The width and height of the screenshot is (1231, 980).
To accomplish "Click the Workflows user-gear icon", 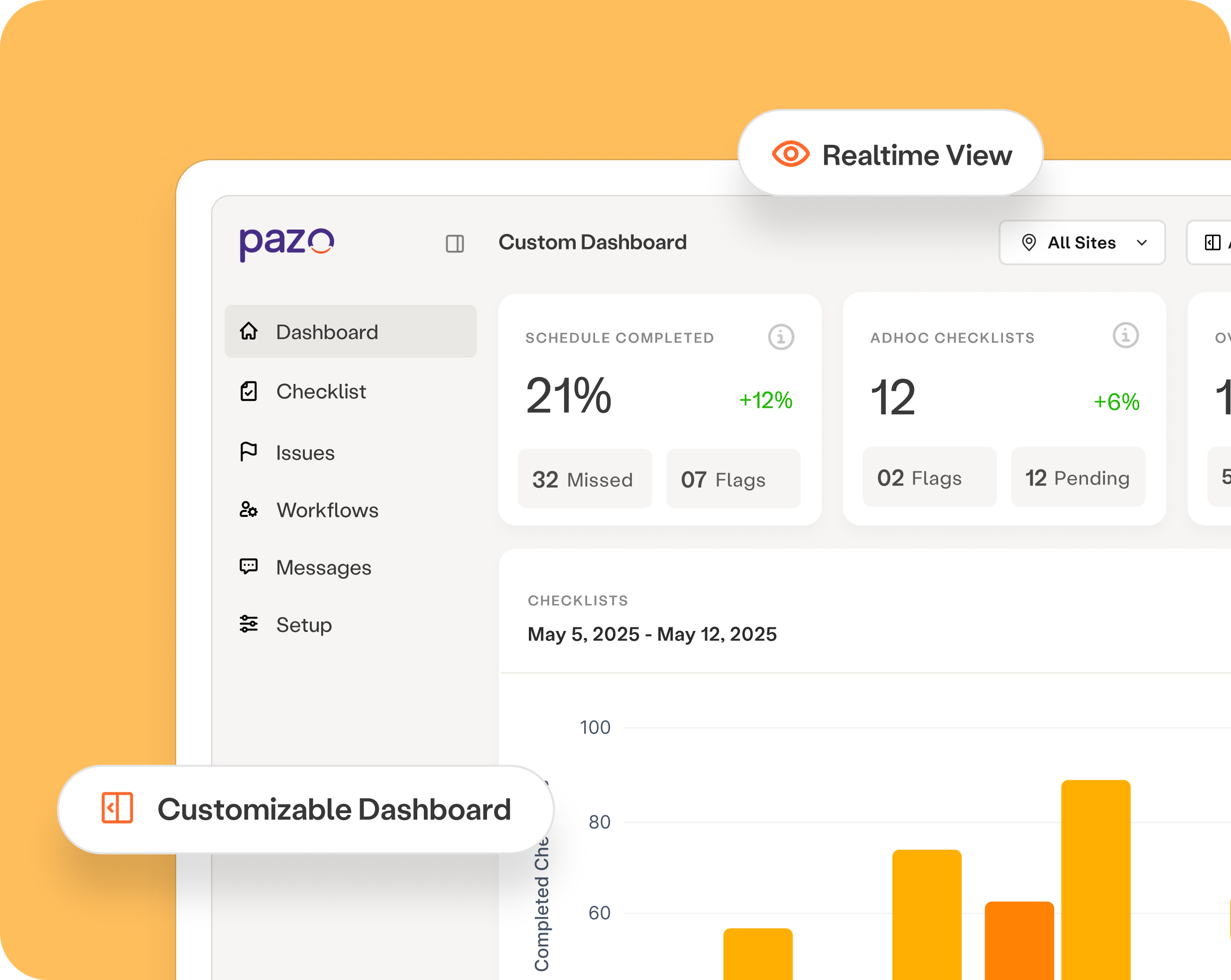I will click(x=248, y=509).
